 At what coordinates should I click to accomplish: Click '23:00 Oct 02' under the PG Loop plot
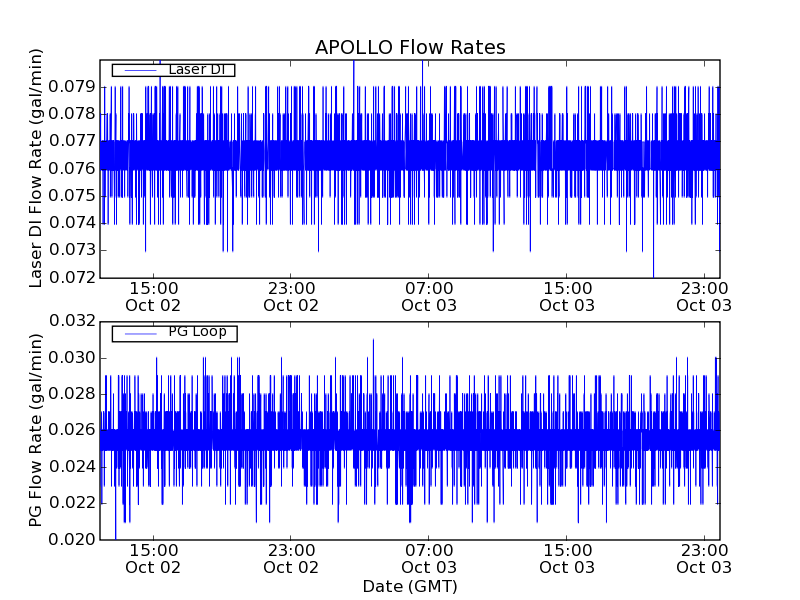[291, 559]
